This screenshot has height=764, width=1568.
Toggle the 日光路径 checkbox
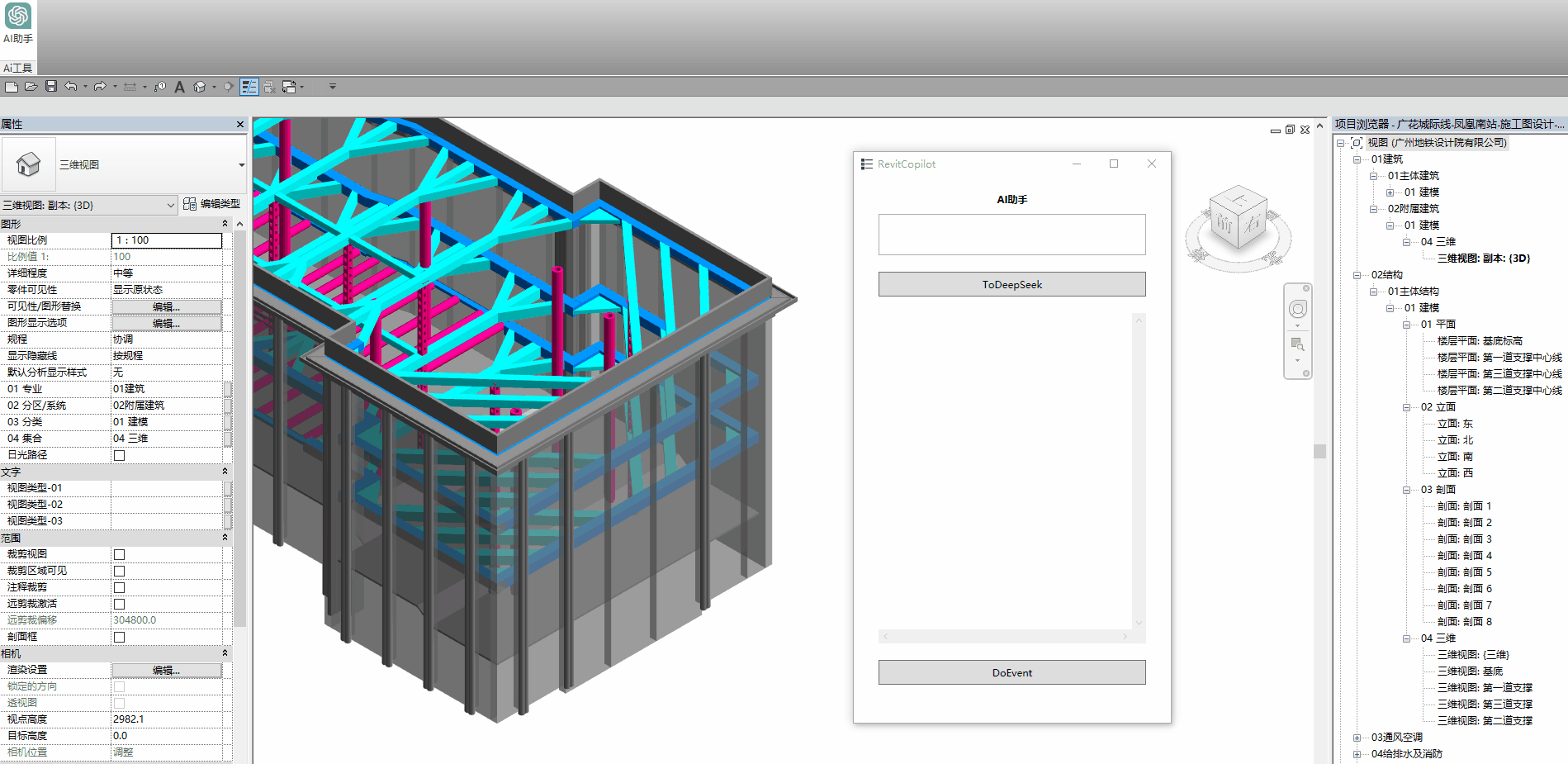click(x=120, y=455)
